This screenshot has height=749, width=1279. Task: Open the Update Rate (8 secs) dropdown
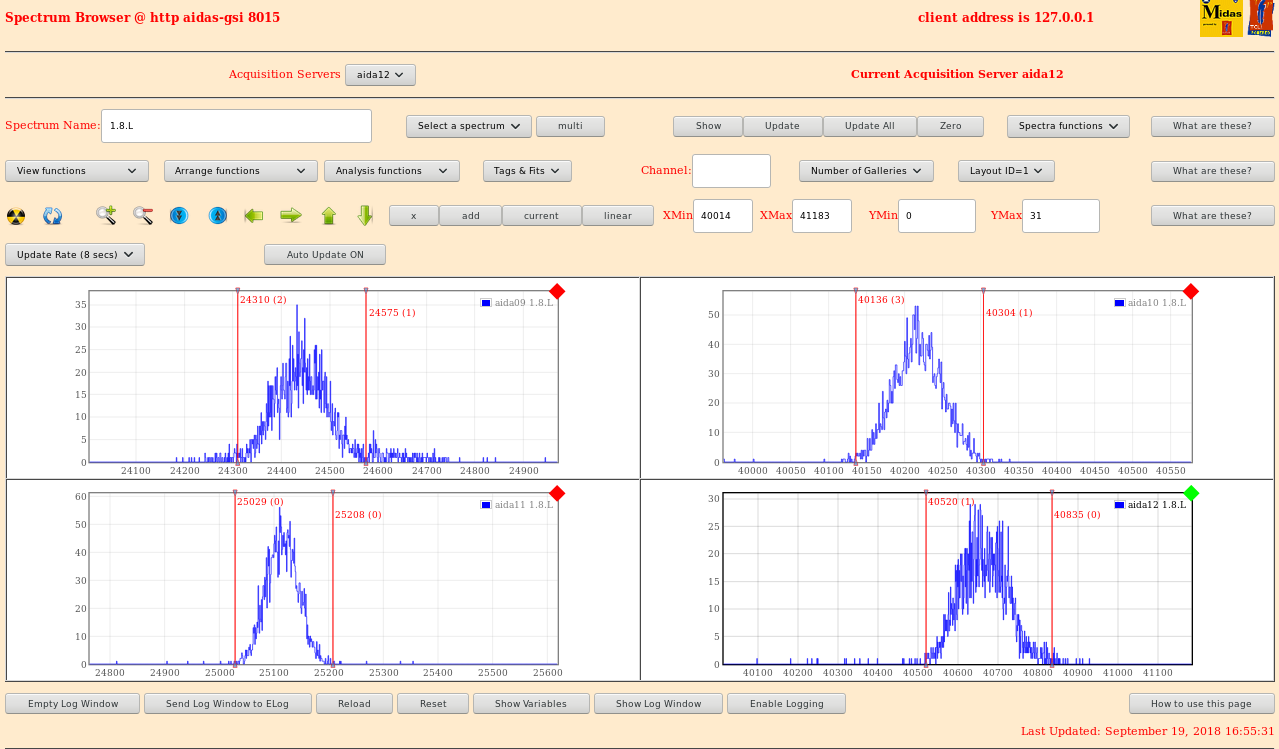coord(75,255)
